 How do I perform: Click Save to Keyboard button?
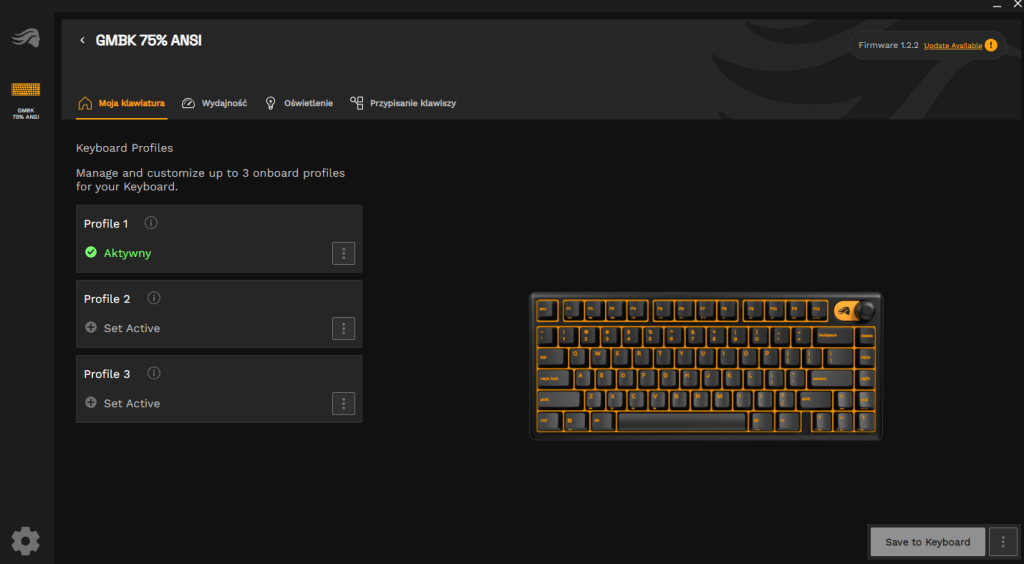click(x=927, y=542)
